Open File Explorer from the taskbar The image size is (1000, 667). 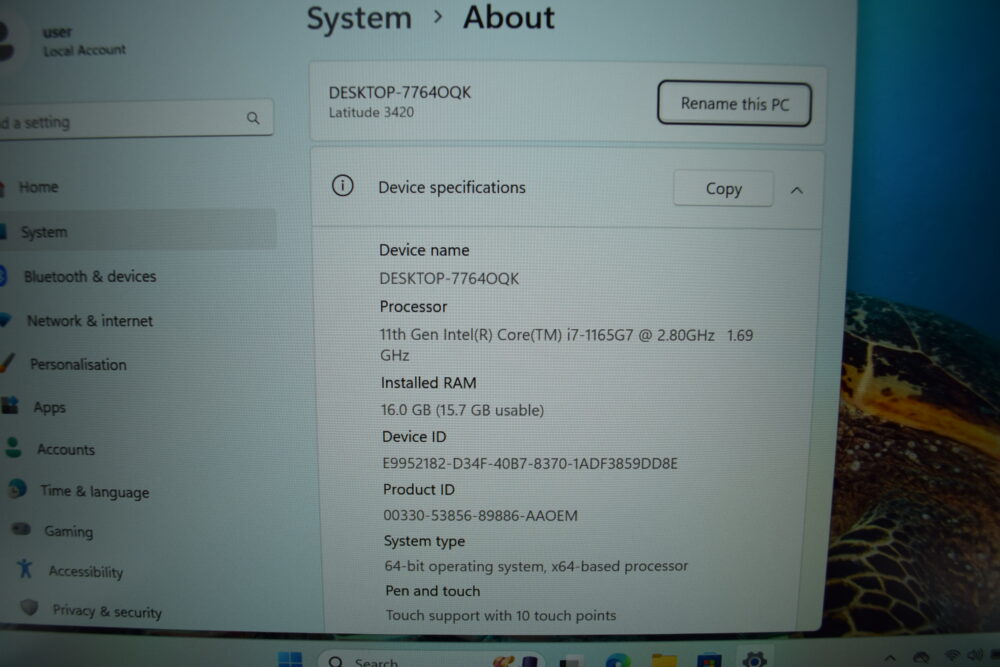pos(664,661)
